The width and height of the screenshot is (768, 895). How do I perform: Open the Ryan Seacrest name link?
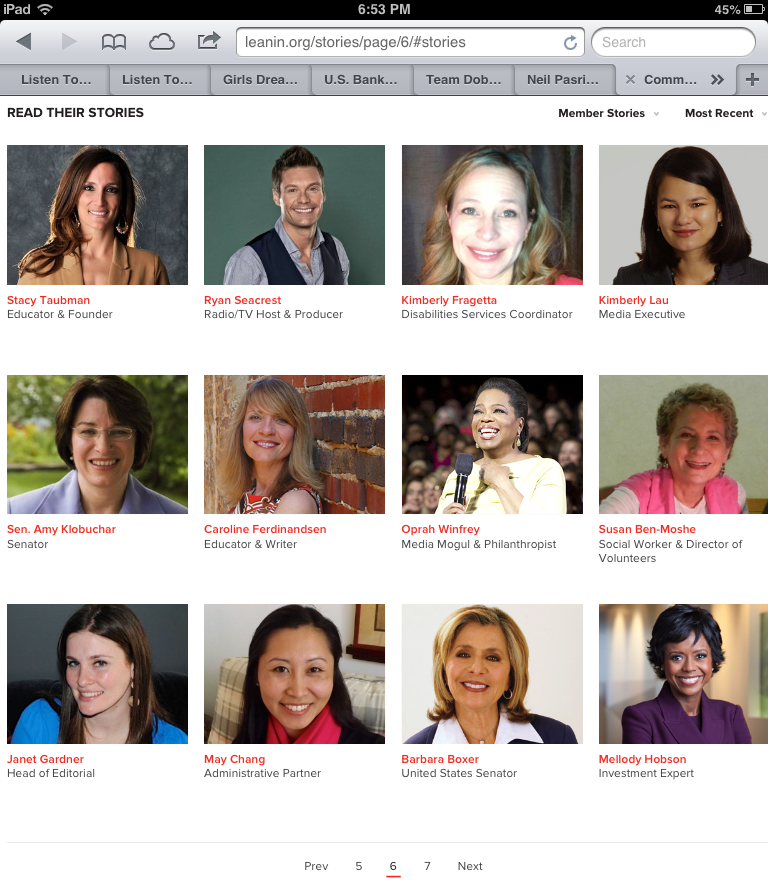tap(242, 300)
